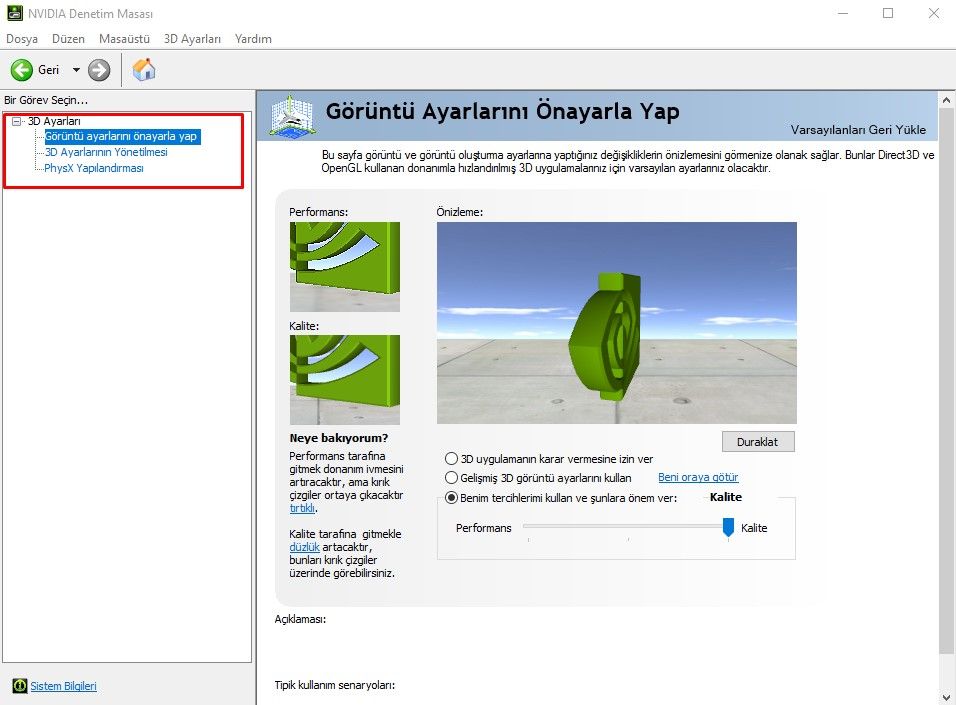Close the NVIDIA Denetim Masası window

[x=933, y=13]
